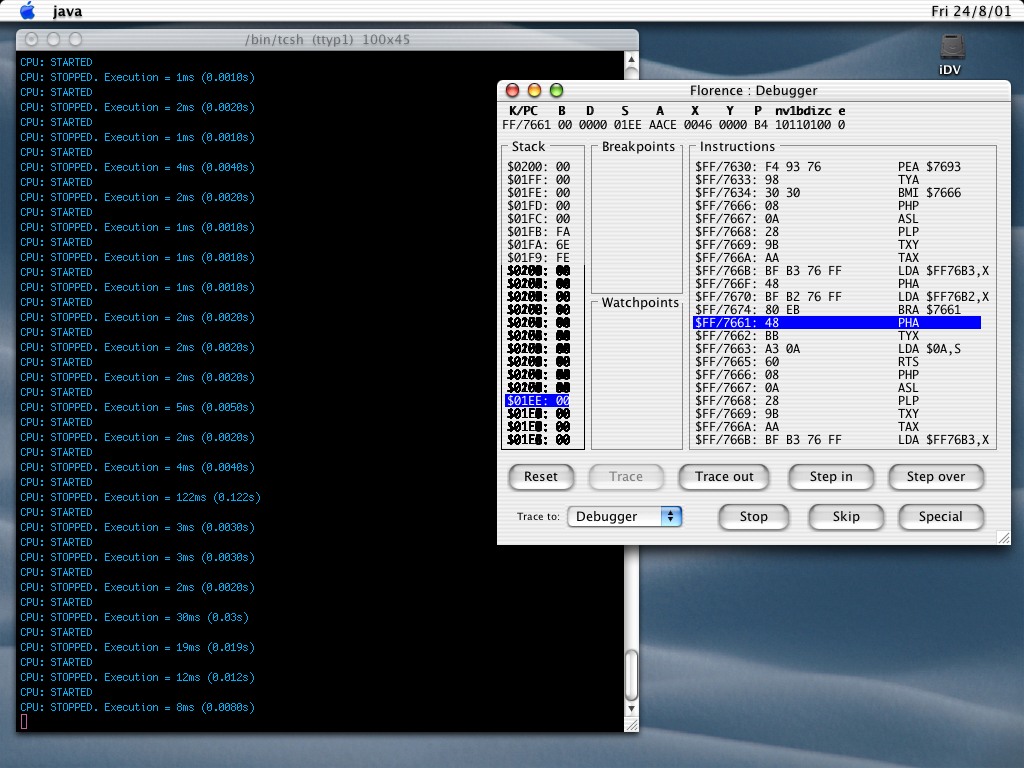Image resolution: width=1024 pixels, height=768 pixels.
Task: Open the Trace to Debugger dropdown
Action: (x=624, y=517)
